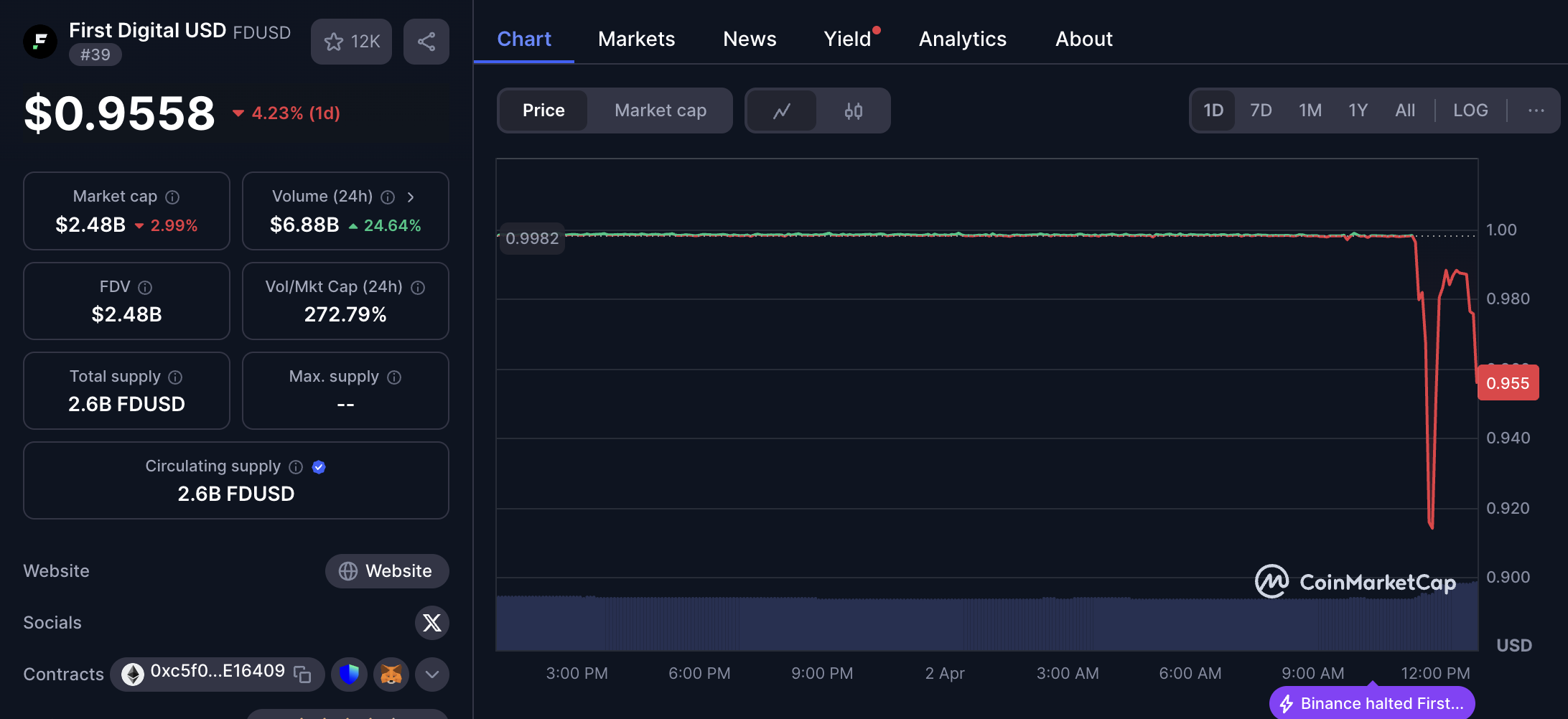Click the share icon button
The image size is (1568, 719).
coord(426,42)
